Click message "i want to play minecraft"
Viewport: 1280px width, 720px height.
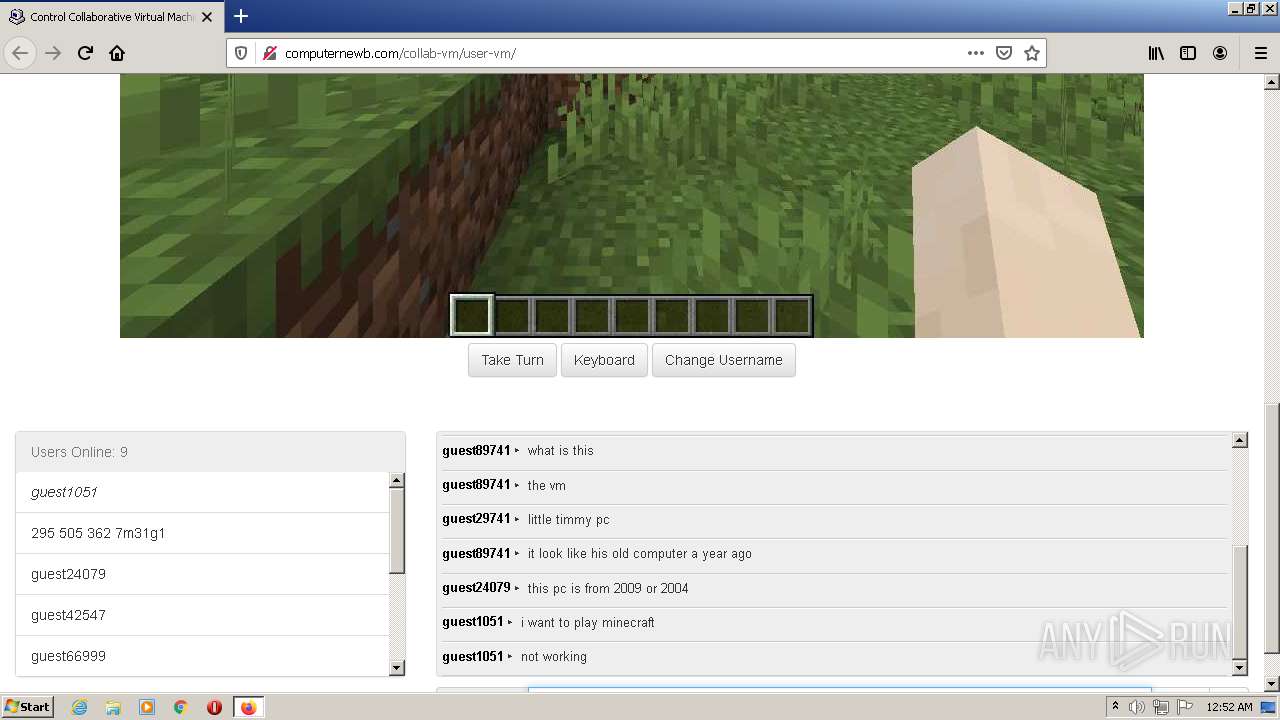click(587, 623)
